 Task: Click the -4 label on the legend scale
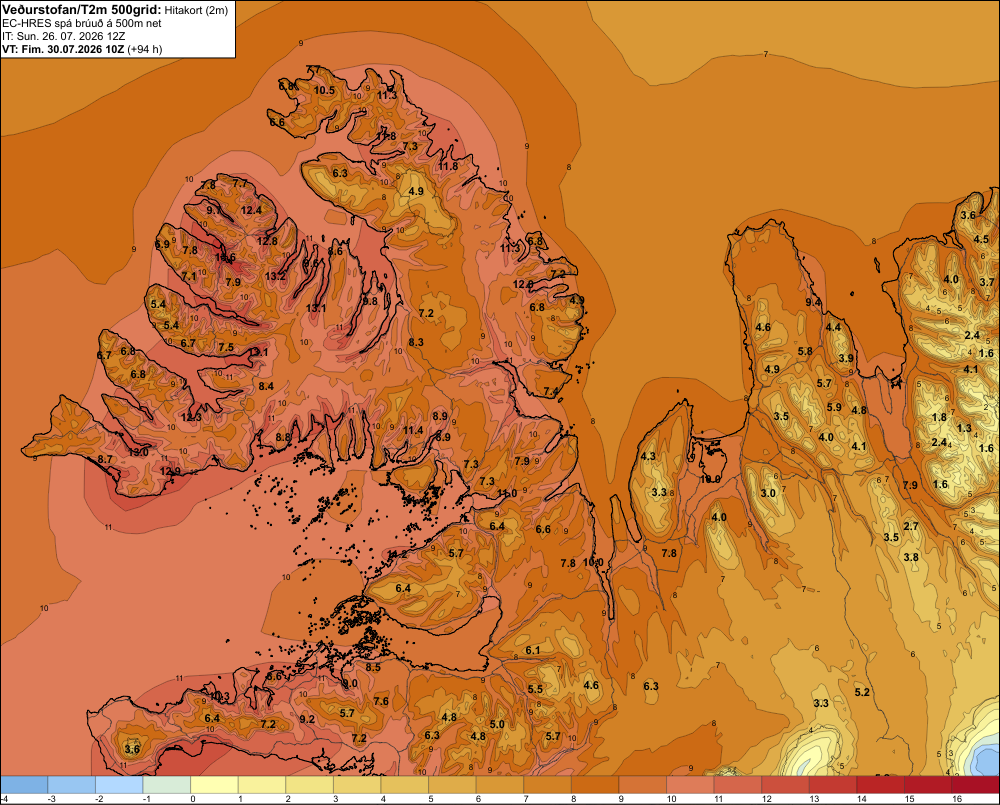(4, 799)
